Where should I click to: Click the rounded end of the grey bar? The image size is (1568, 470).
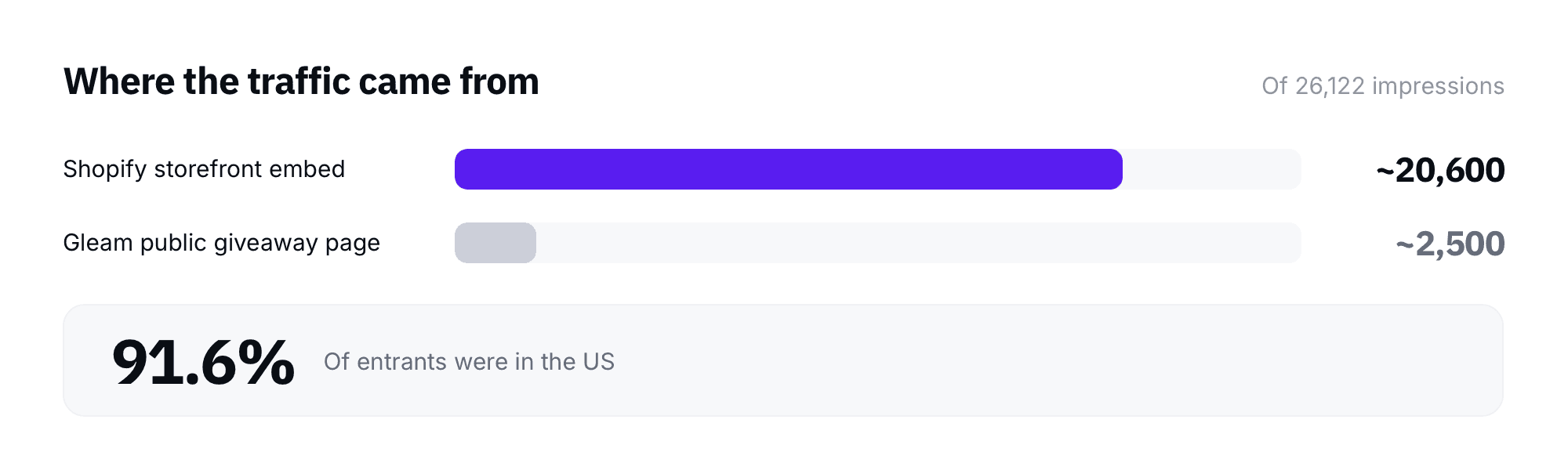(x=528, y=243)
